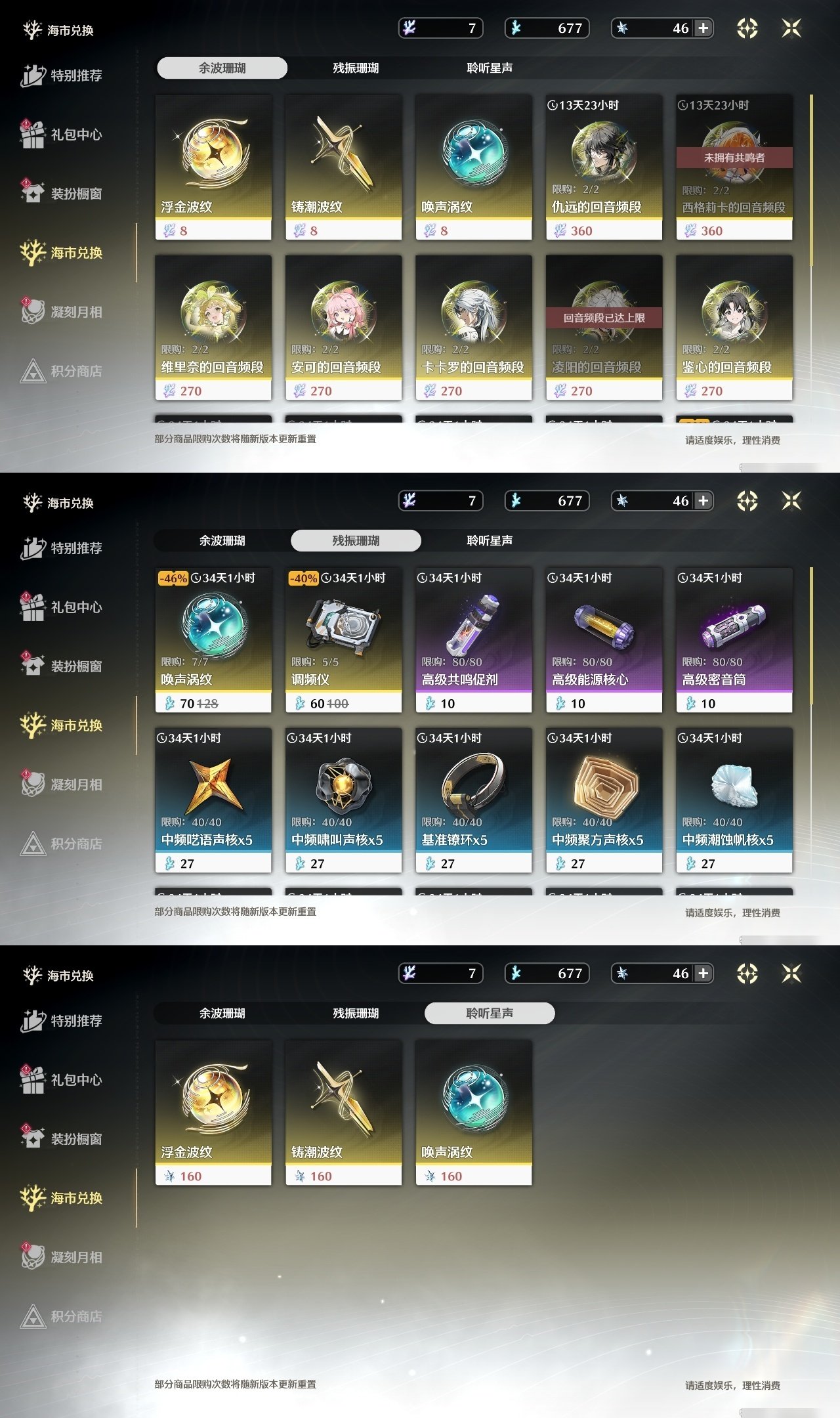Choose the 高级能源核心 capsule item

tap(604, 640)
